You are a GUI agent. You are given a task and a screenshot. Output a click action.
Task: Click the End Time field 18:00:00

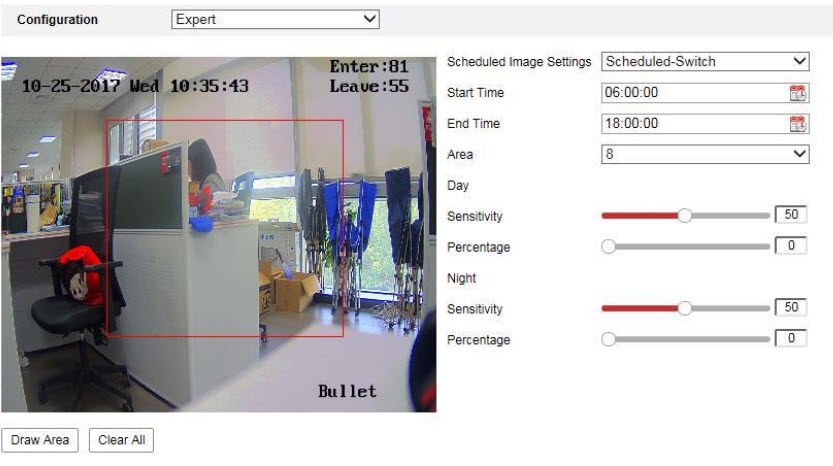694,124
